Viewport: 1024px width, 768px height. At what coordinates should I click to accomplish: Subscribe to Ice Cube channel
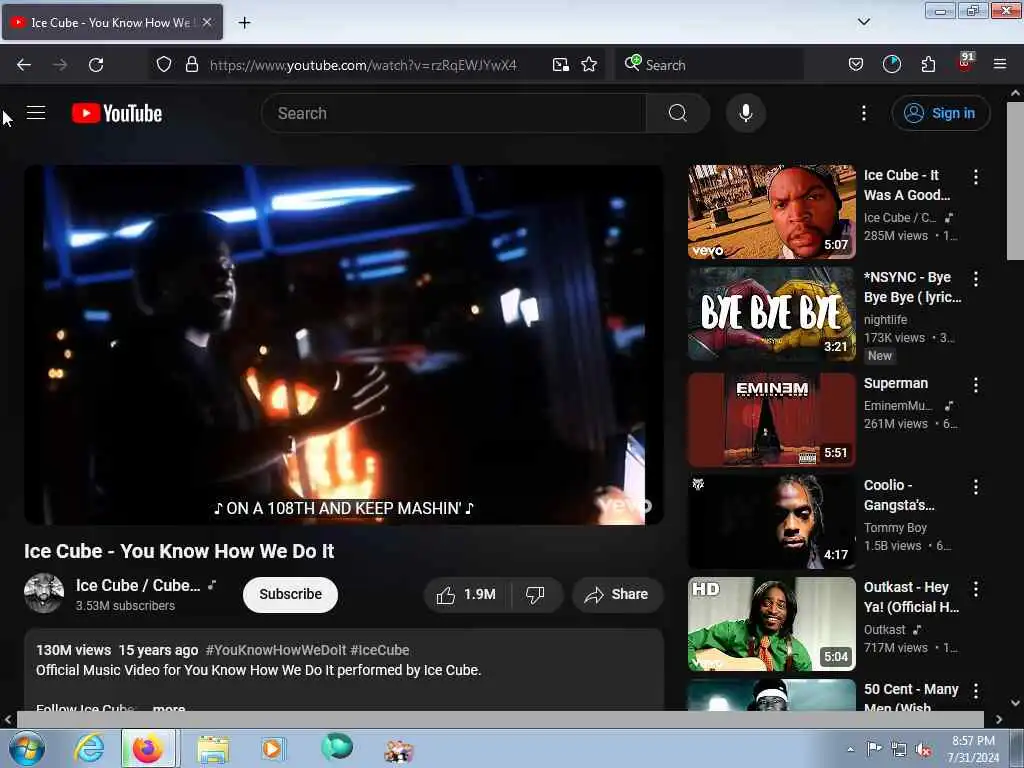(x=291, y=594)
